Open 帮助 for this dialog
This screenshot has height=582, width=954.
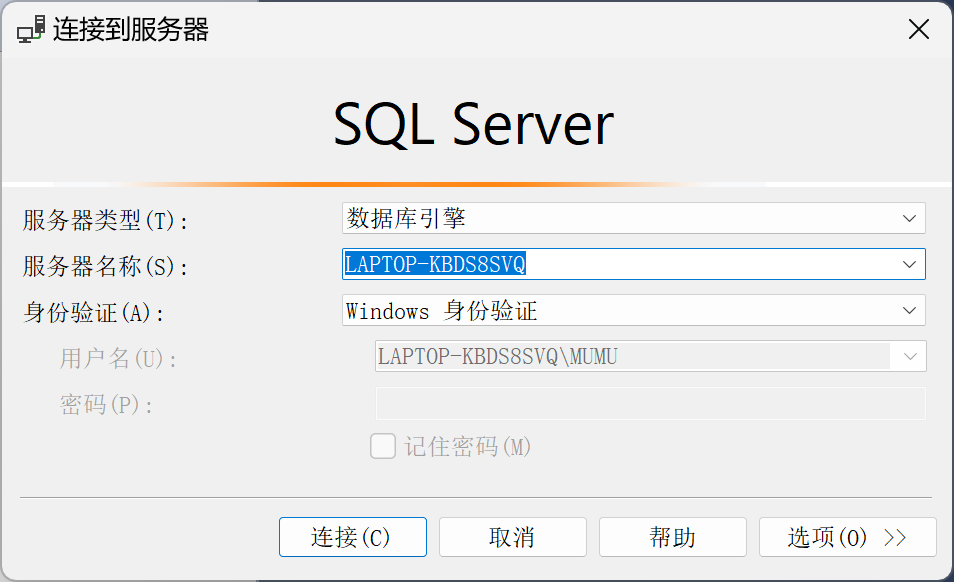coord(672,537)
